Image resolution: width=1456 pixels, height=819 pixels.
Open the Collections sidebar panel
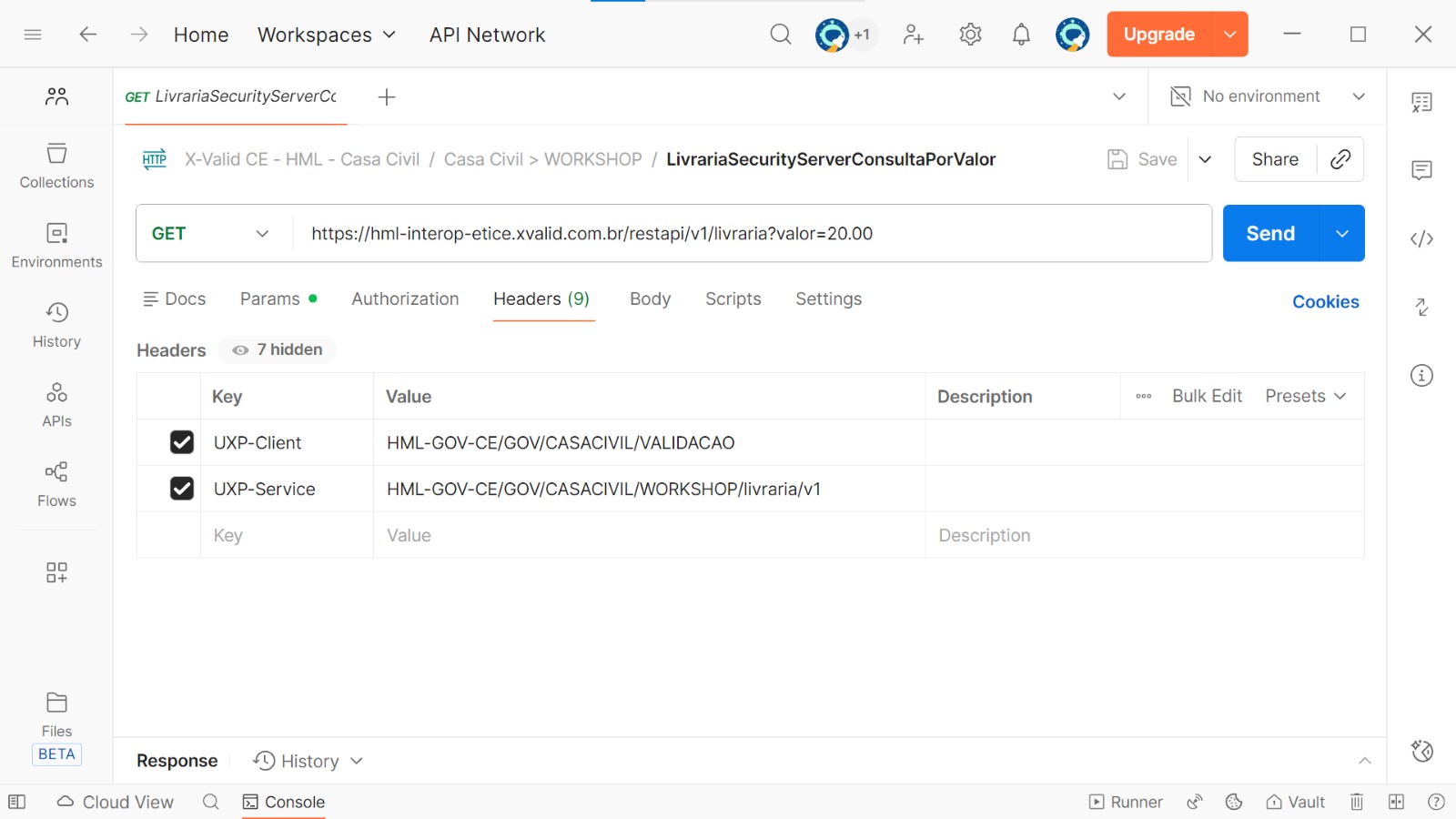[x=56, y=166]
